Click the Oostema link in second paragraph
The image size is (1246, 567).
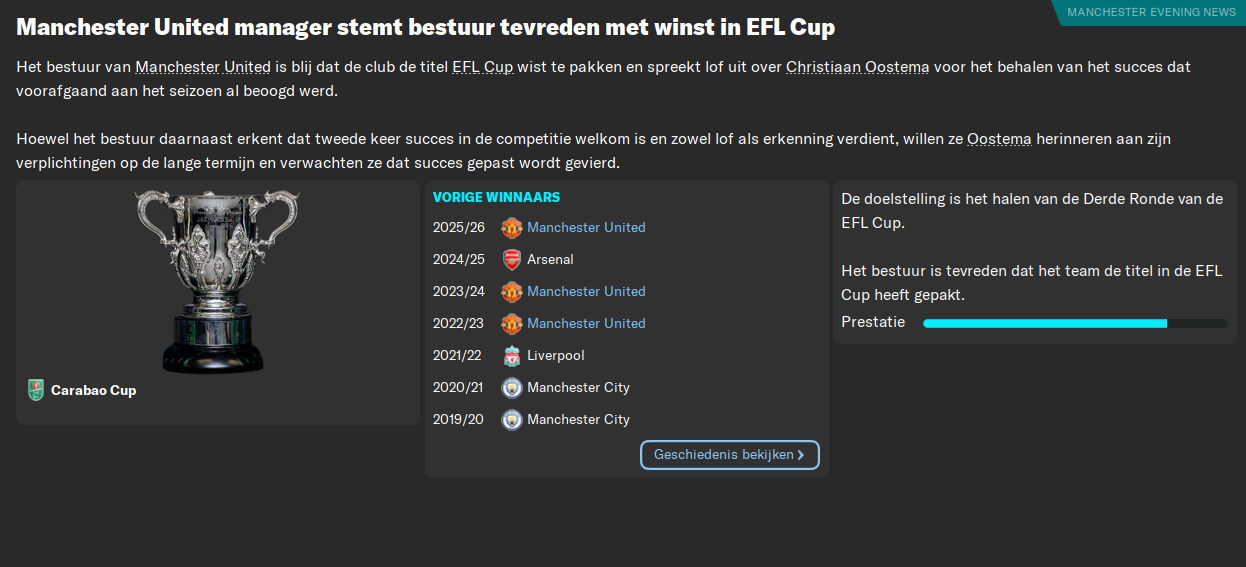click(x=999, y=138)
